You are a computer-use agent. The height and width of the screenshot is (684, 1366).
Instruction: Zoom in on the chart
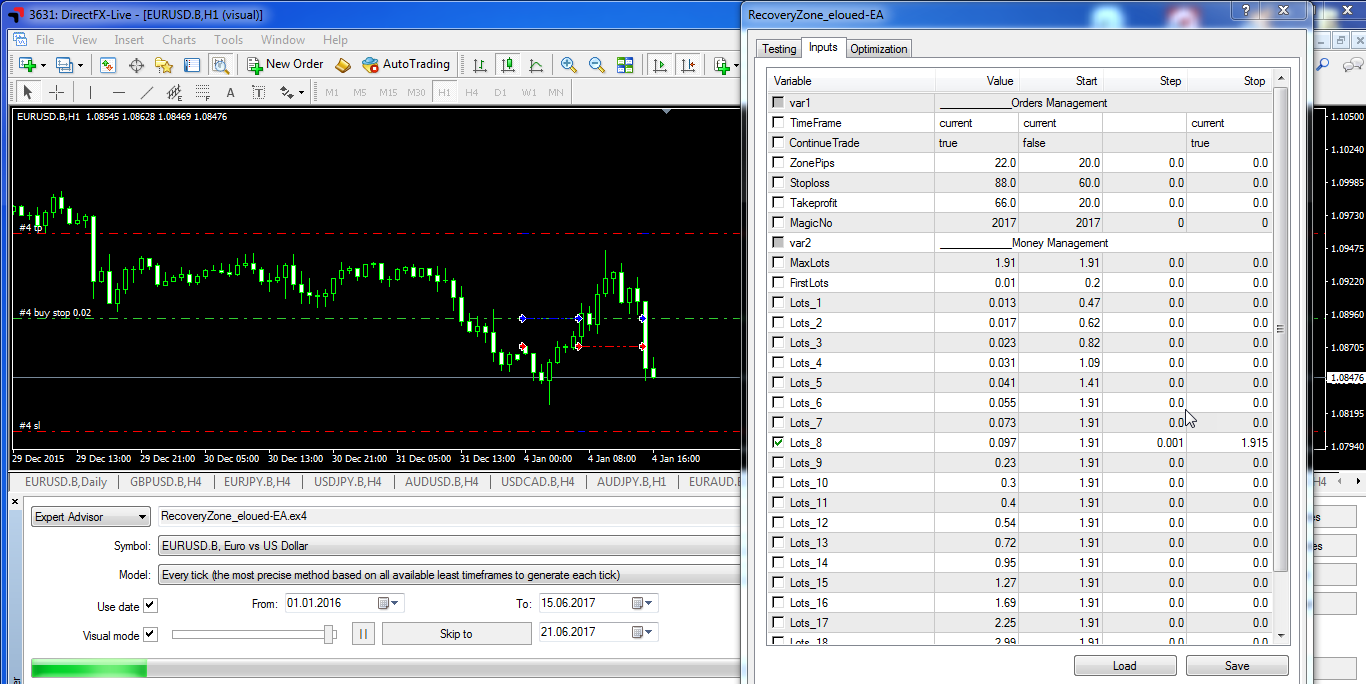tap(569, 65)
